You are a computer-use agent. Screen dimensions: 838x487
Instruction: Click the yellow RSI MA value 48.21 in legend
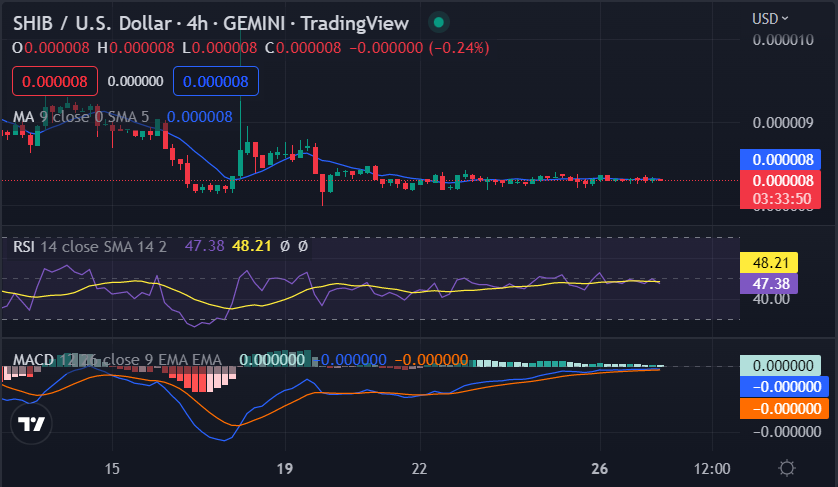tap(251, 246)
